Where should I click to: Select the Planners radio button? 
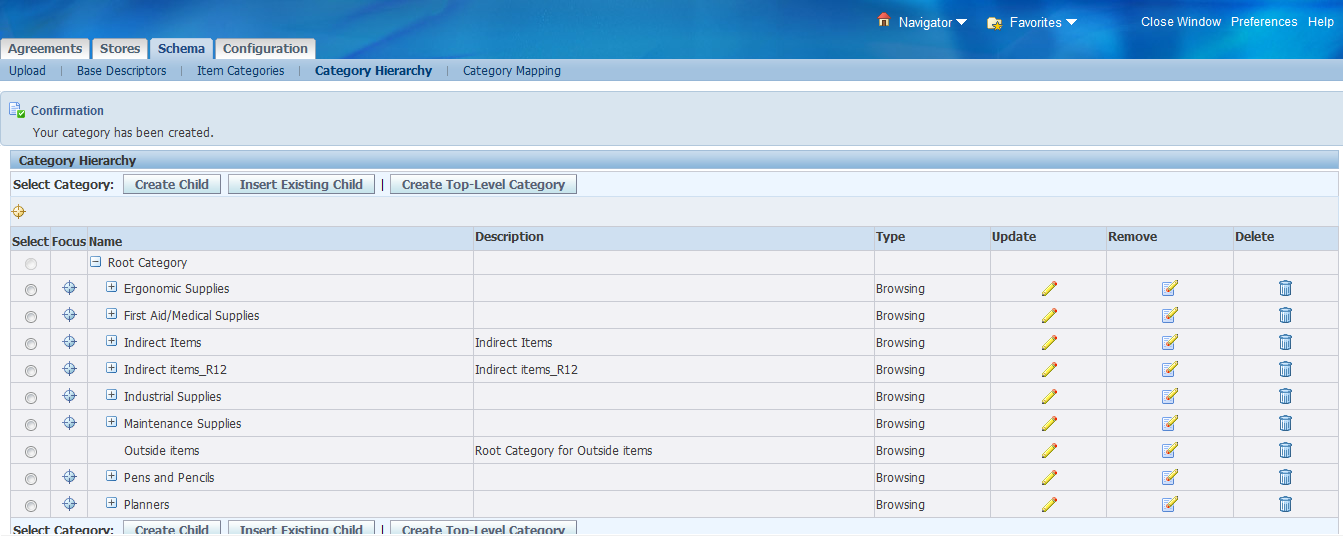[31, 506]
